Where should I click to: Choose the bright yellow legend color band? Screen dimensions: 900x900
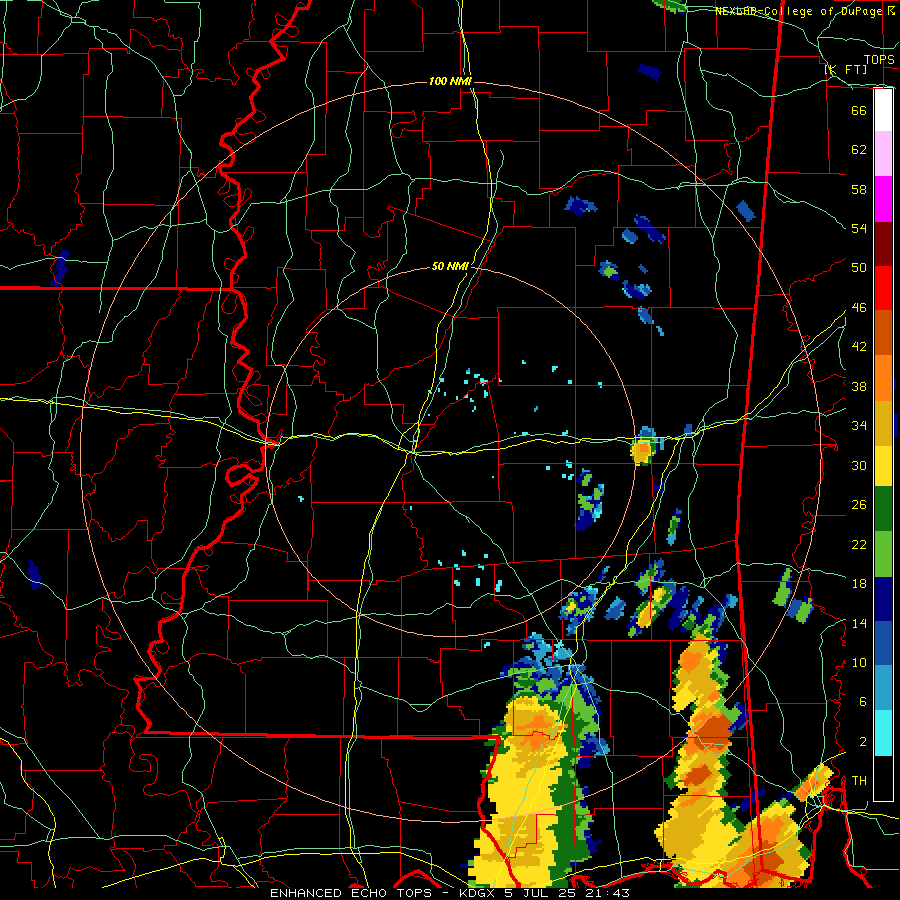pyautogui.click(x=883, y=465)
